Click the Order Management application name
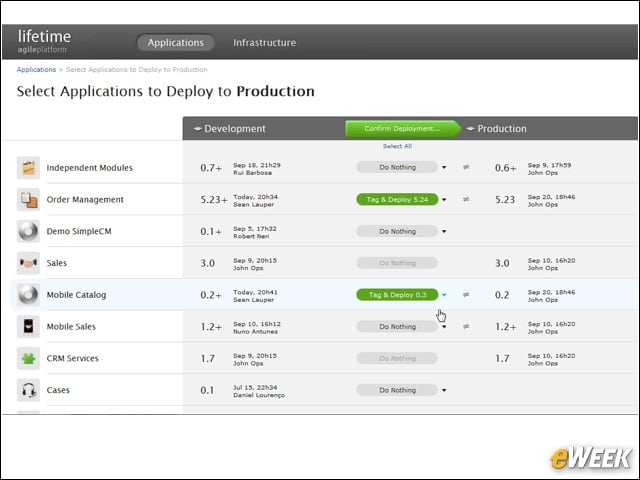 pos(85,200)
